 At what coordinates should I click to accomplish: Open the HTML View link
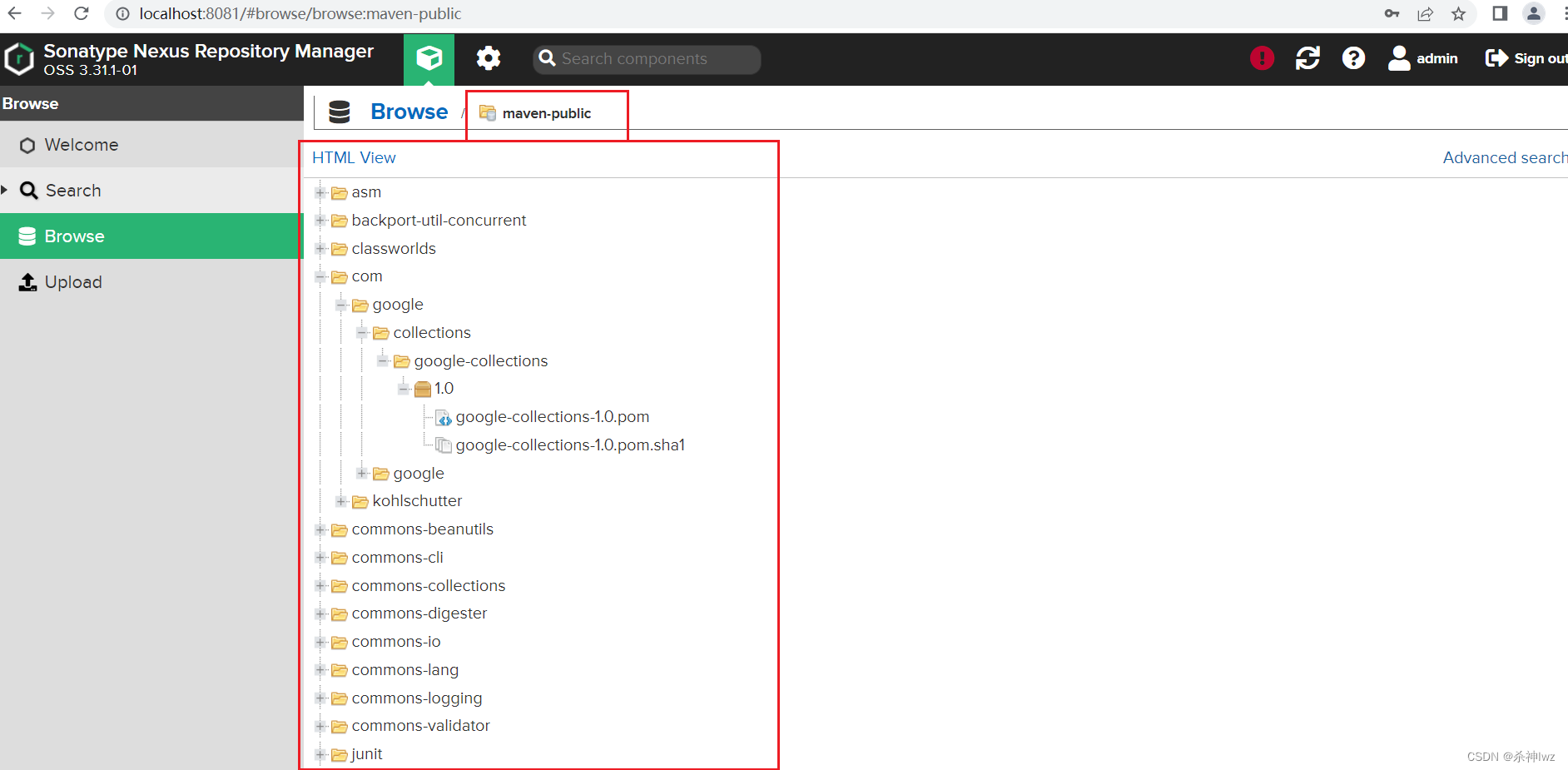pos(354,157)
